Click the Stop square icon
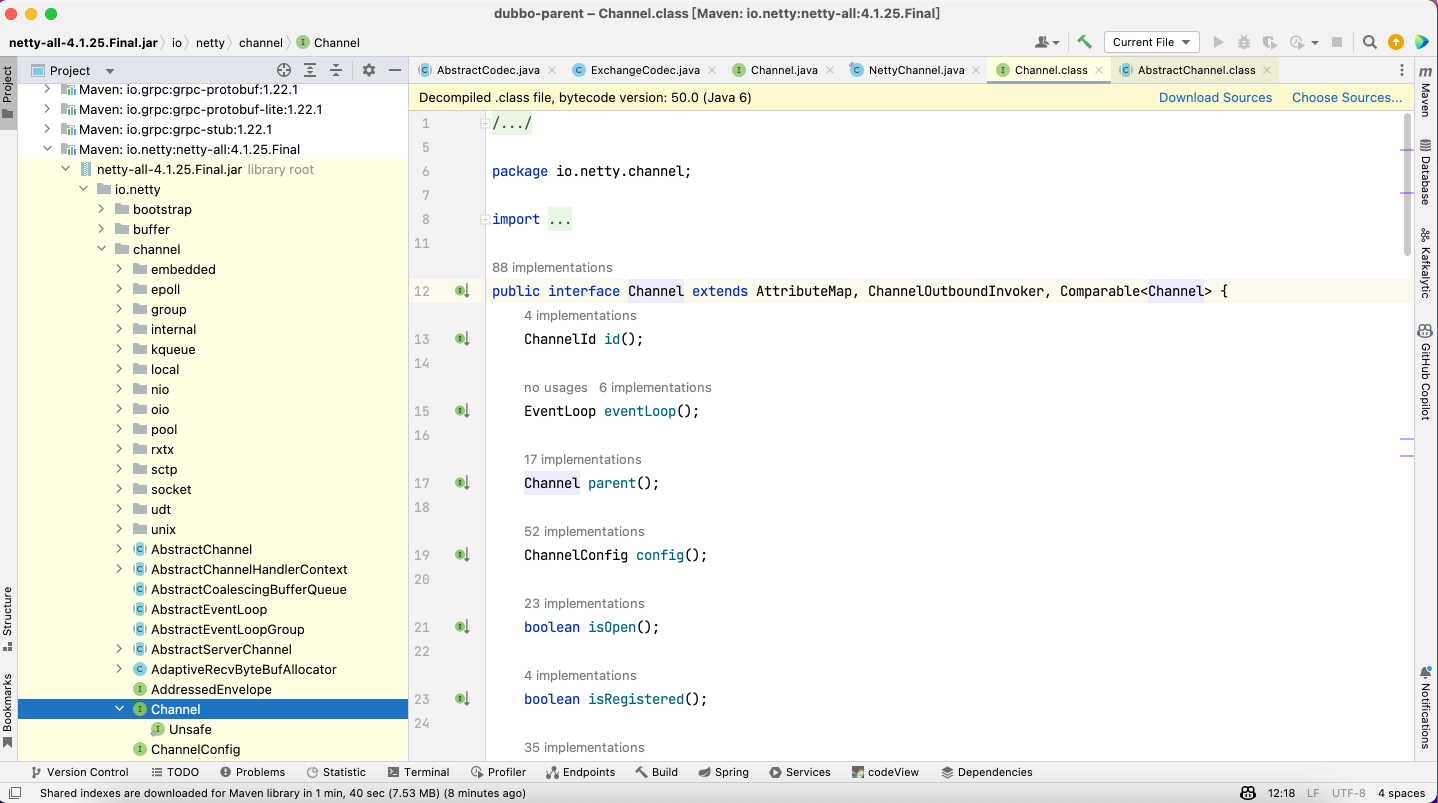The image size is (1438, 803). (1336, 42)
